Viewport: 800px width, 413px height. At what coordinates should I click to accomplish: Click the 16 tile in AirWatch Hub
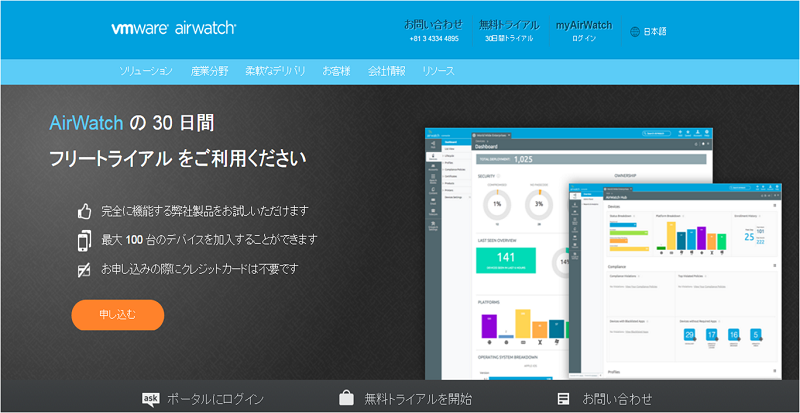click(734, 335)
